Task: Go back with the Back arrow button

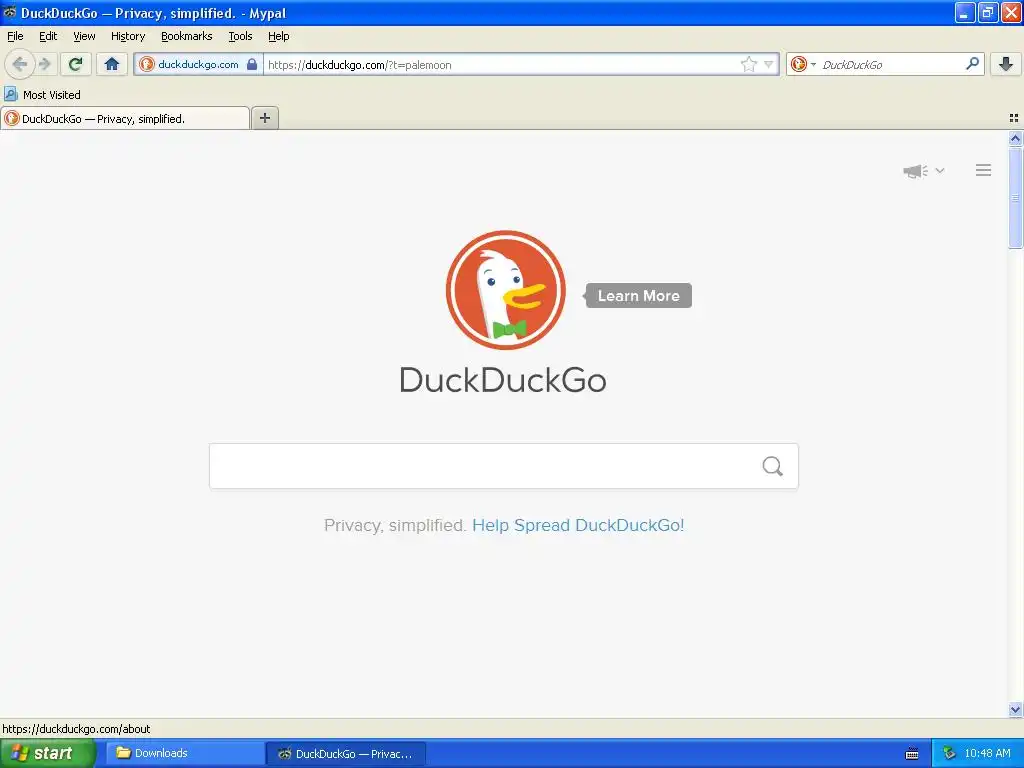Action: [x=20, y=64]
